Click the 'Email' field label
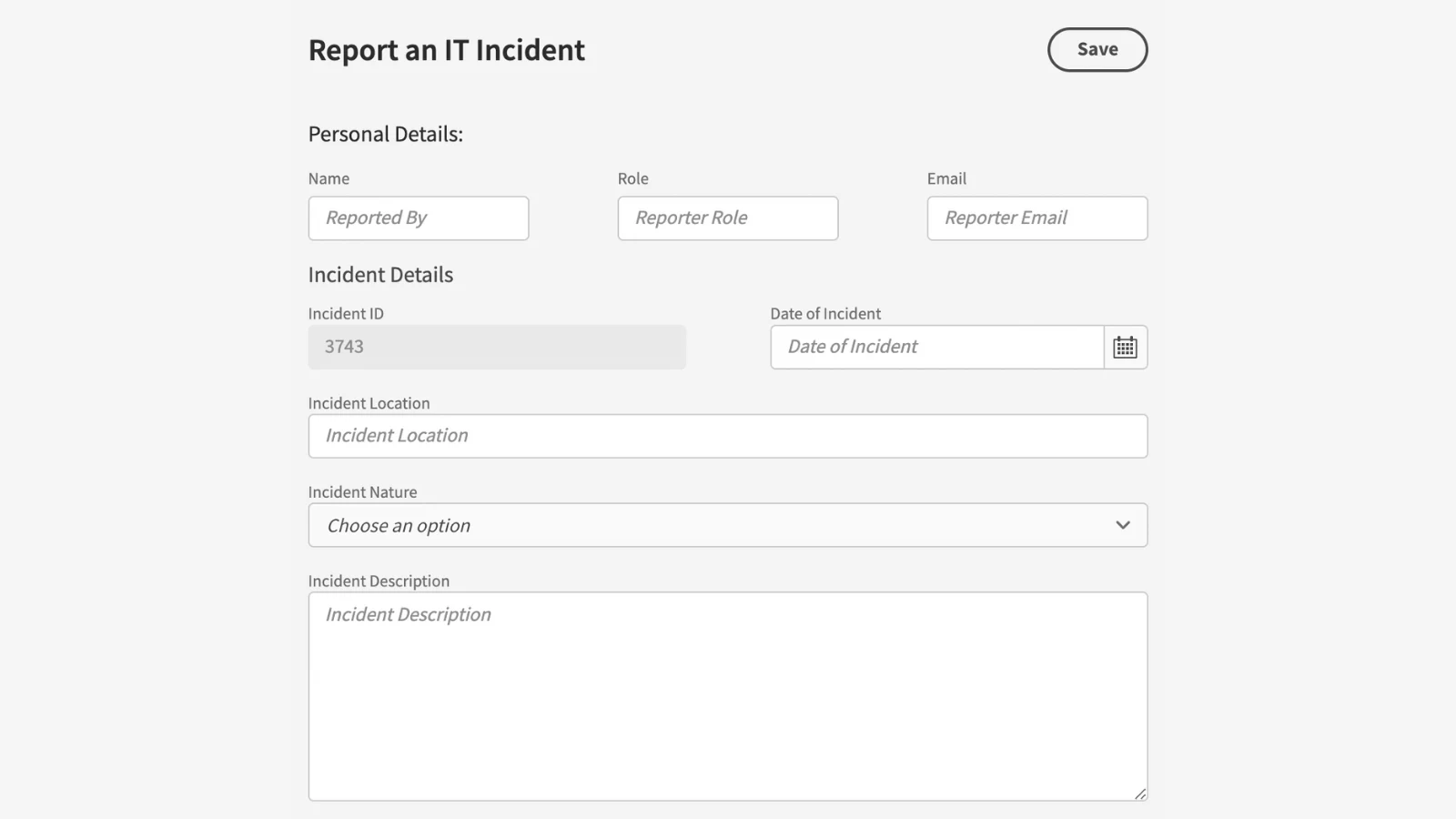 tap(946, 179)
